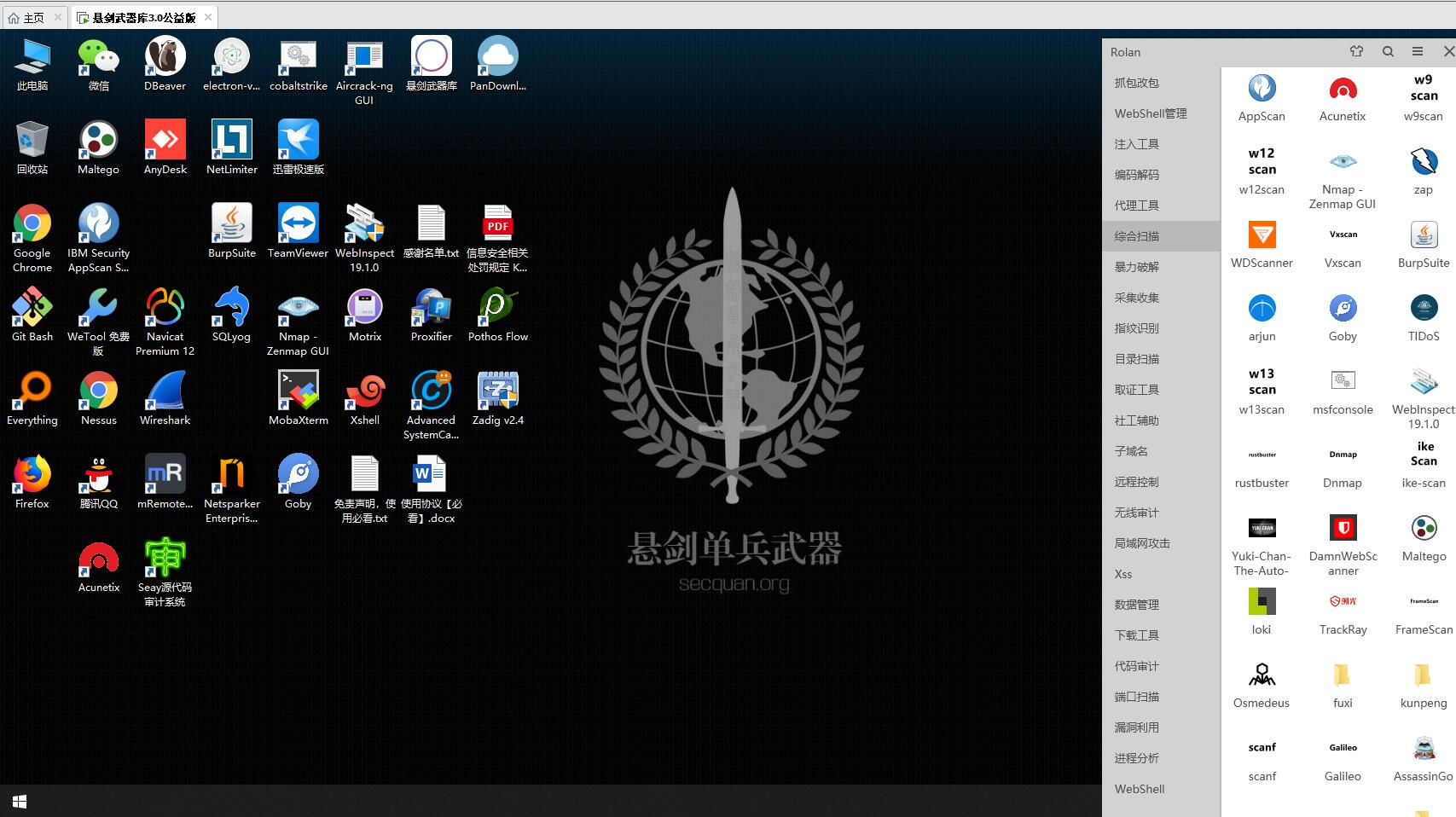Image resolution: width=1456 pixels, height=817 pixels.
Task: Launch DamnWebScanner in Rolan
Action: pyautogui.click(x=1343, y=545)
